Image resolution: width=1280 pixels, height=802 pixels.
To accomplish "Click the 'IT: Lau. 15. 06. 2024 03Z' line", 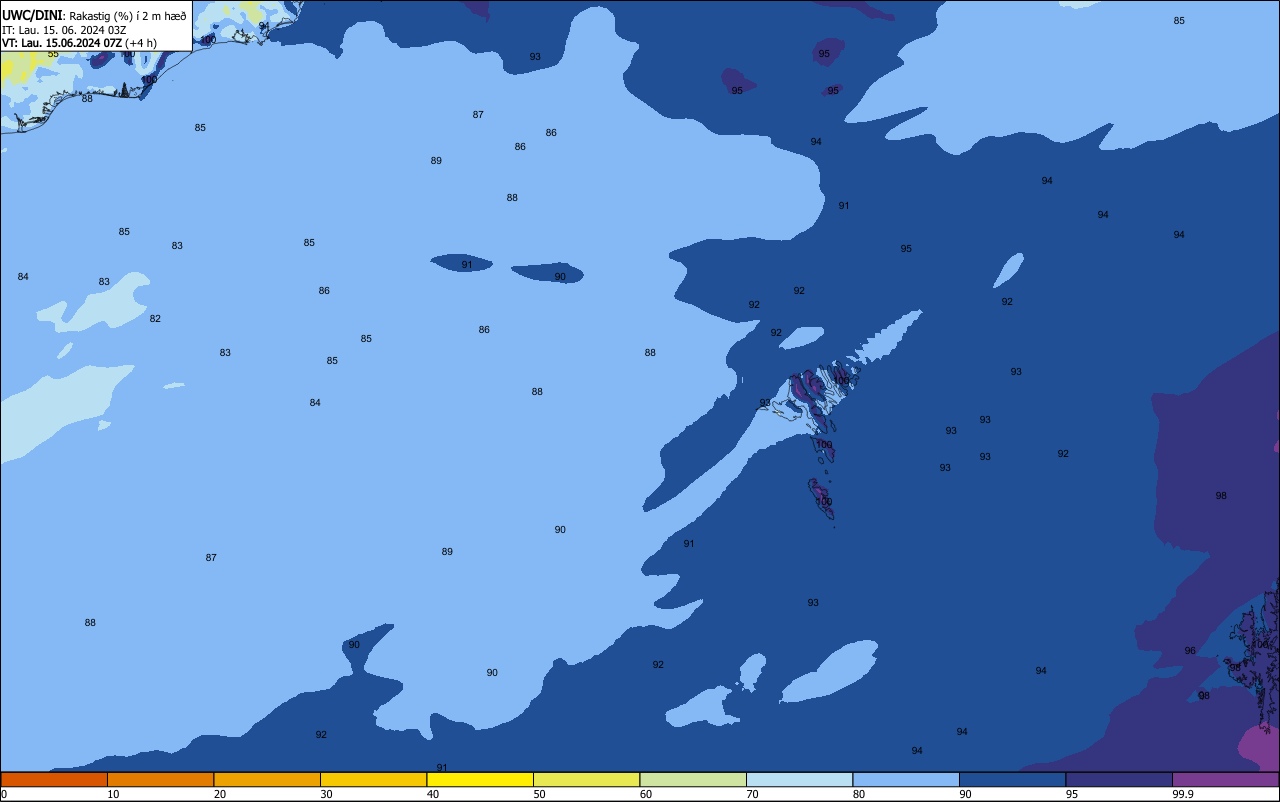I will [64, 29].
